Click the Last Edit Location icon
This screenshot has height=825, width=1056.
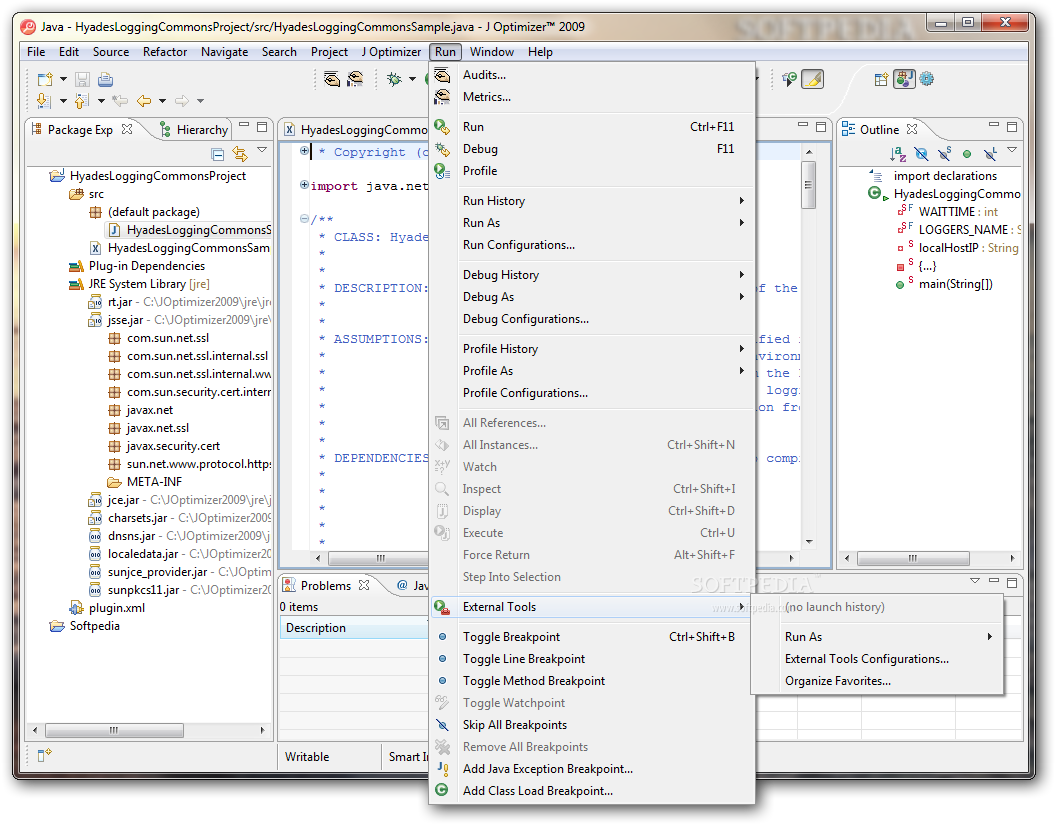pos(120,101)
